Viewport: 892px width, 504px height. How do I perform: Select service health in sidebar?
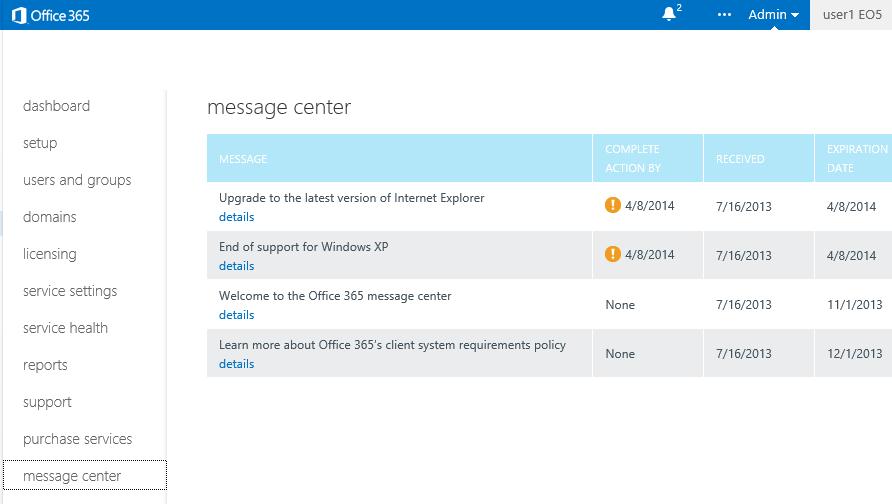point(65,328)
